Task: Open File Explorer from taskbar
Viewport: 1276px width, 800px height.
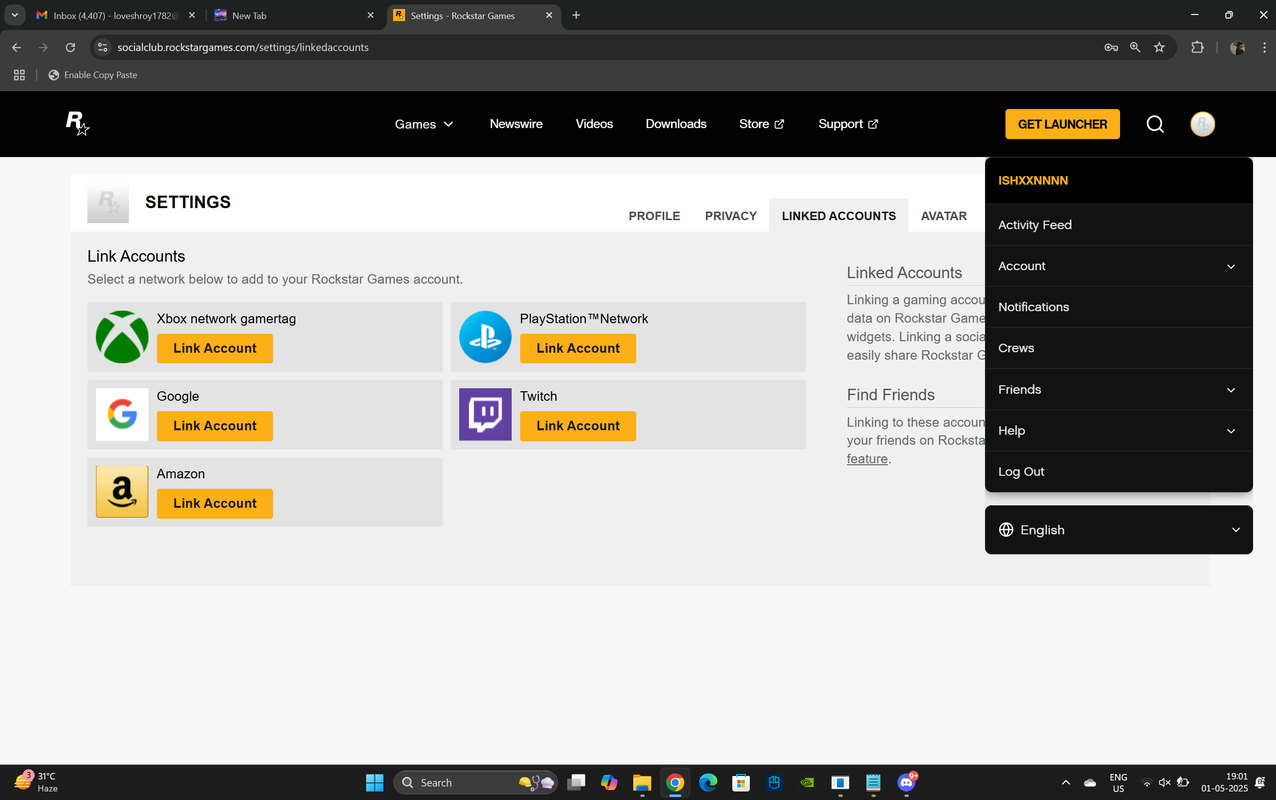Action: point(642,782)
